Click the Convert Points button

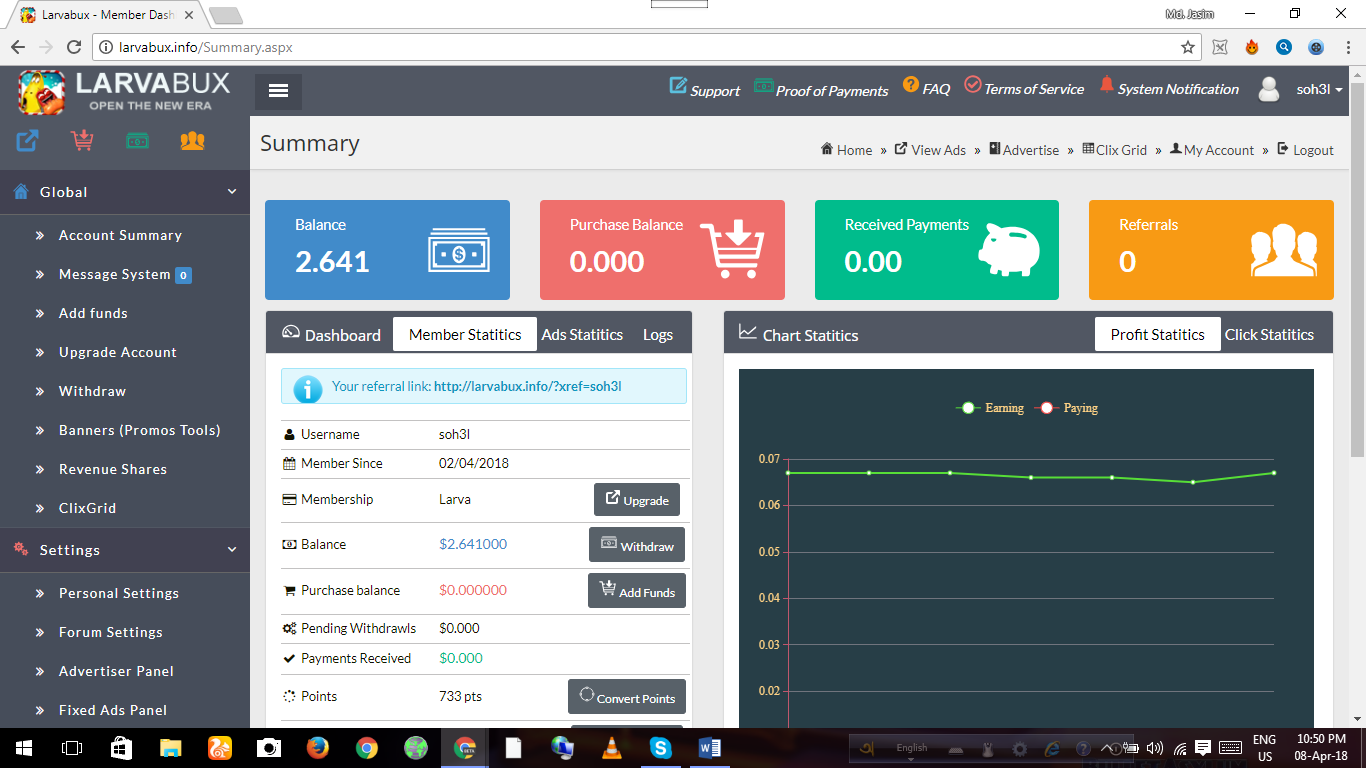(x=627, y=698)
